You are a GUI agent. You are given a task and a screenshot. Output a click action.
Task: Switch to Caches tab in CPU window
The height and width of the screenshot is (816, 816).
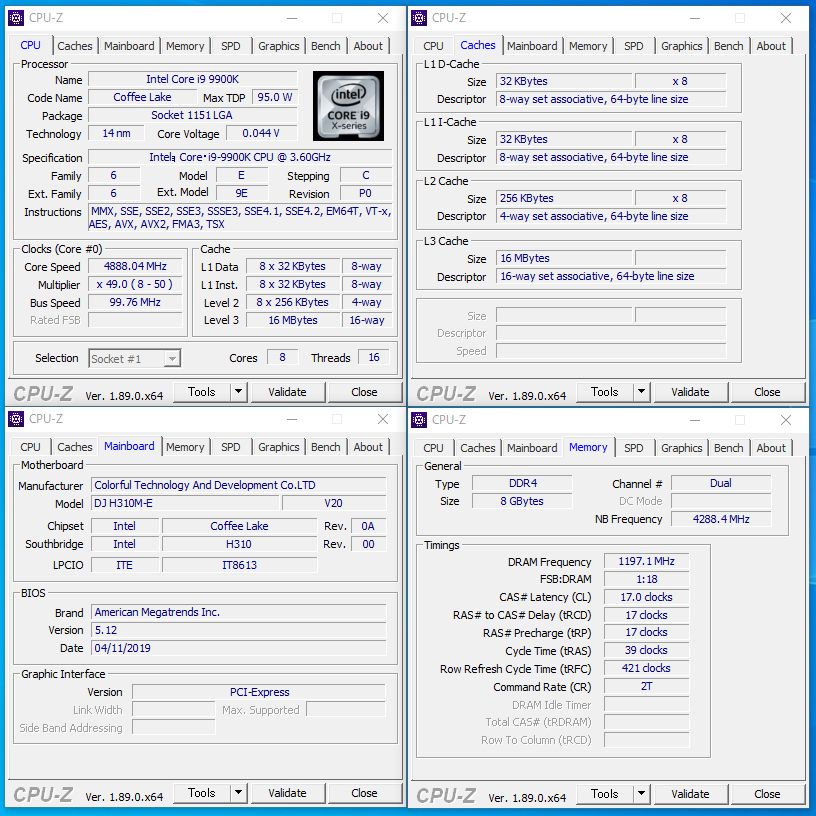coord(74,46)
